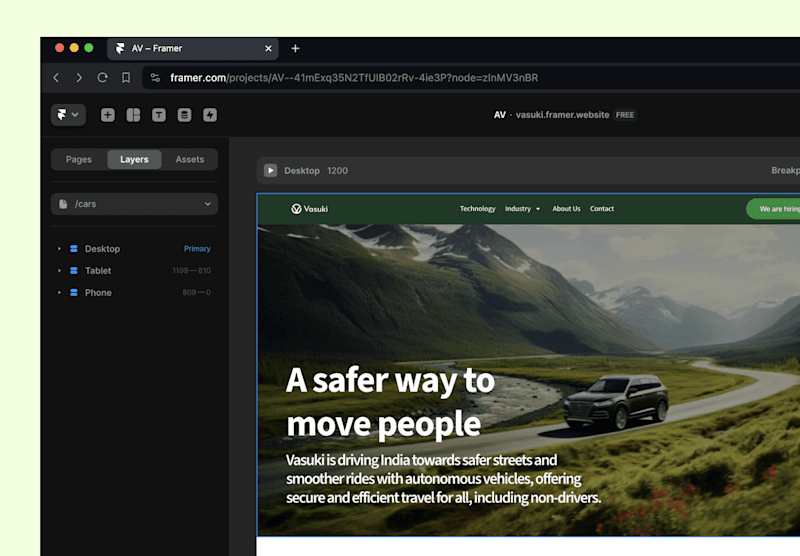Select the Vasuki description paragraph text
This screenshot has width=800, height=556.
click(443, 478)
